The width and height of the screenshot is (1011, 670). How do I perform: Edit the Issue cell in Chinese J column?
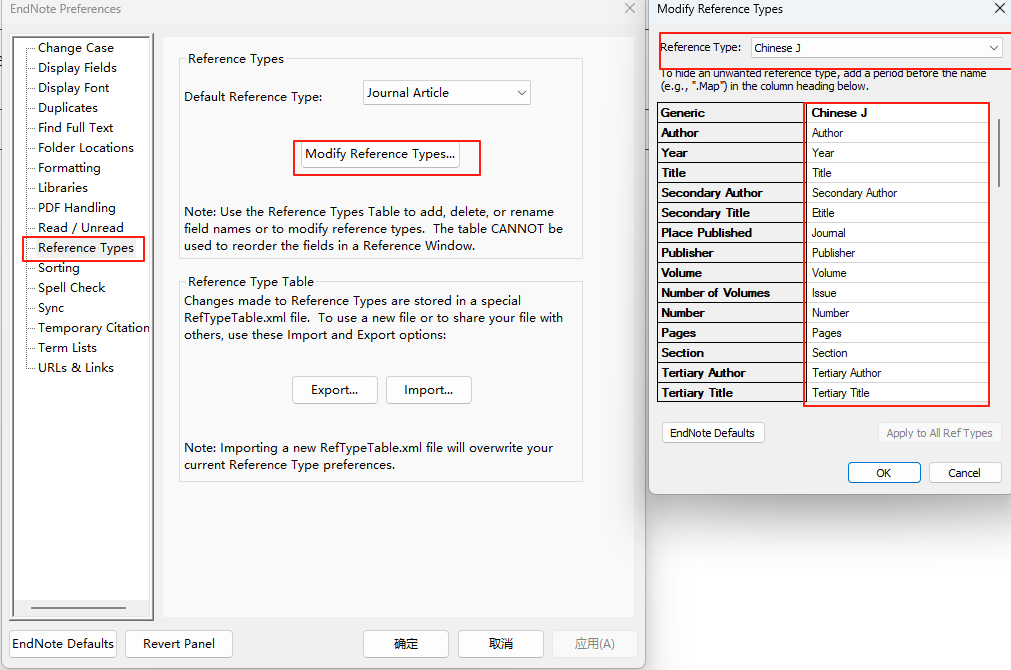pyautogui.click(x=898, y=293)
